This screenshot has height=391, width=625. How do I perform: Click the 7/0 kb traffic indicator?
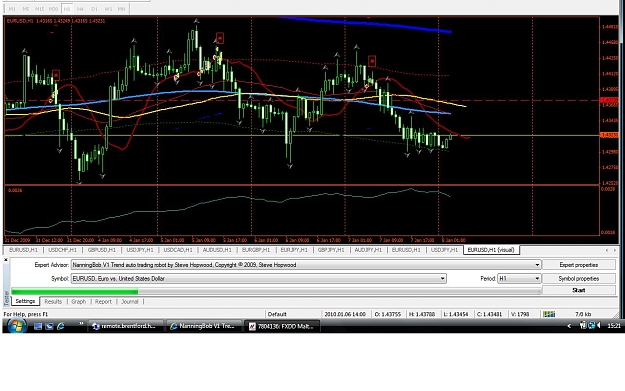[x=583, y=314]
